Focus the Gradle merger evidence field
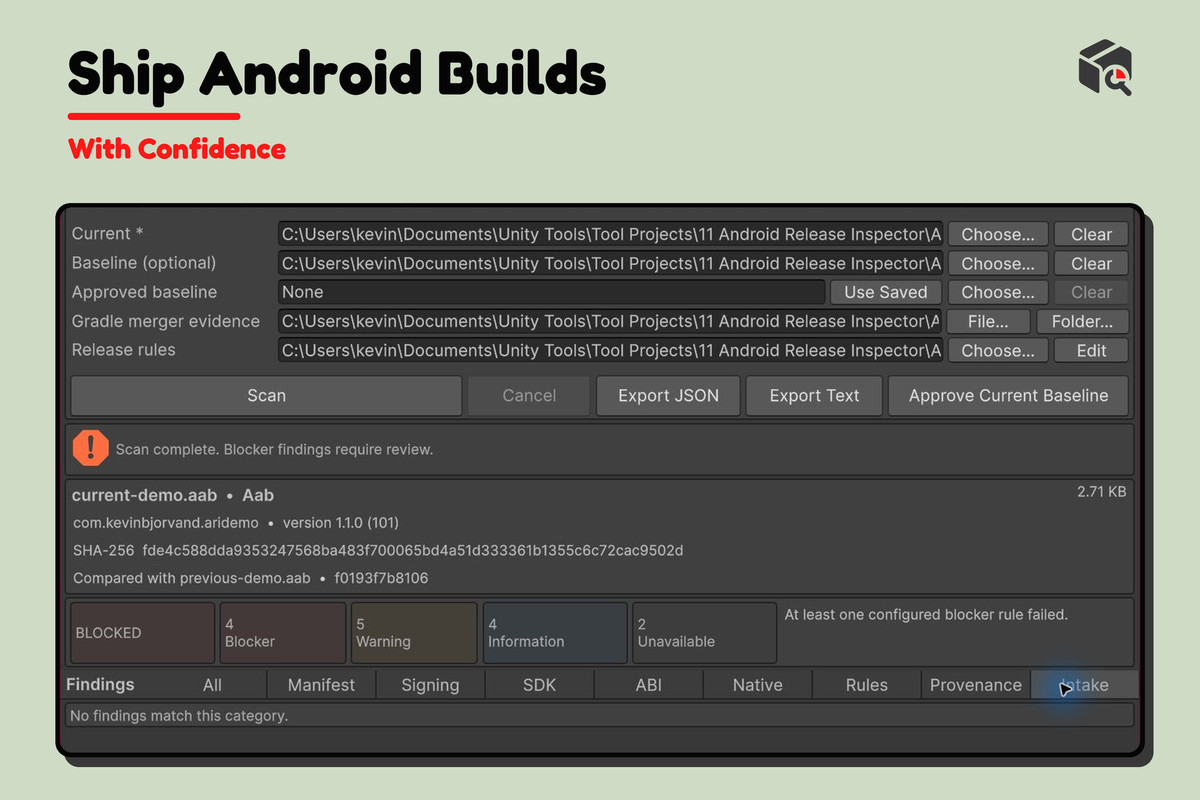 [x=610, y=321]
